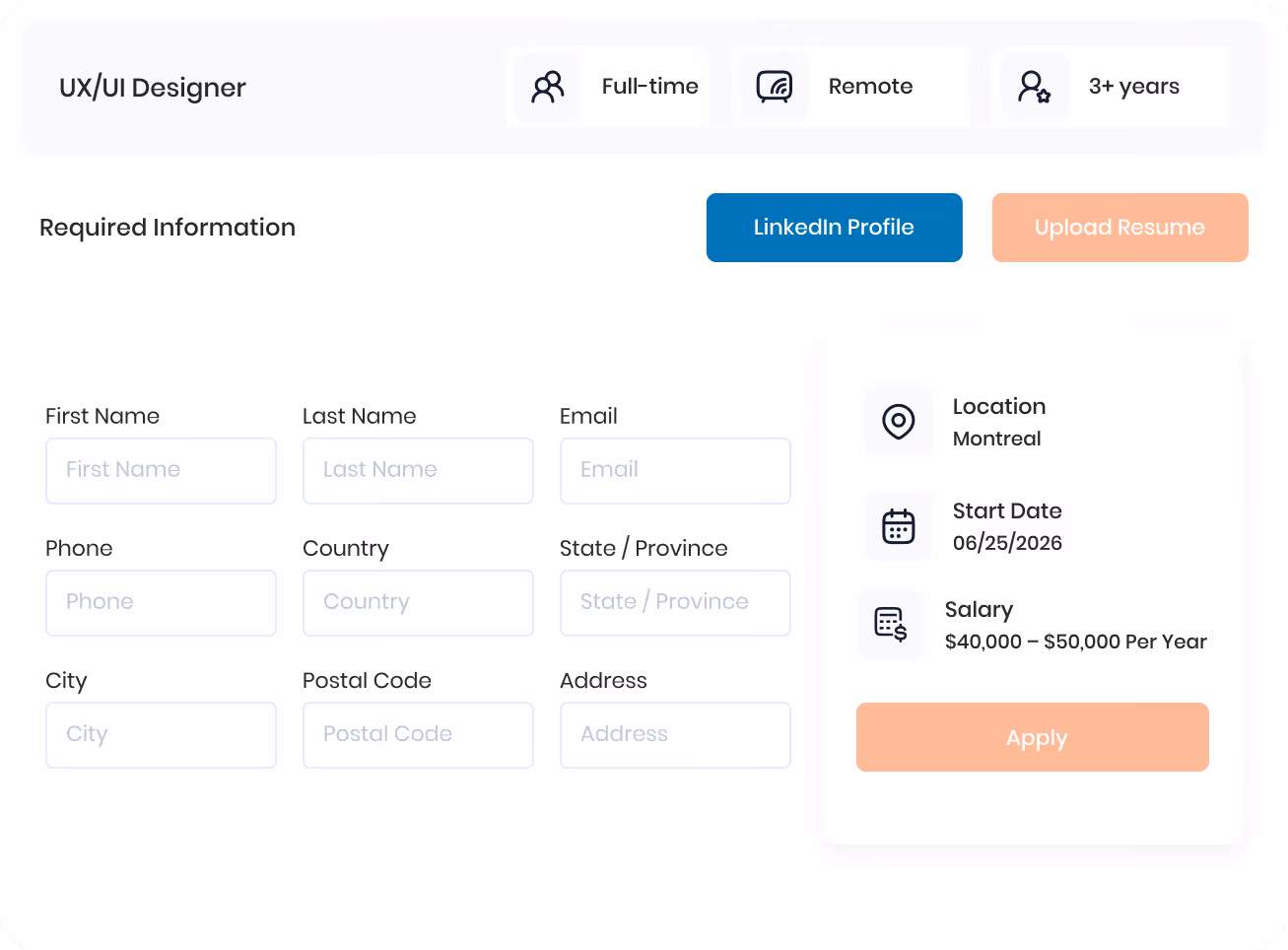Click the "Full-time" label

(650, 87)
